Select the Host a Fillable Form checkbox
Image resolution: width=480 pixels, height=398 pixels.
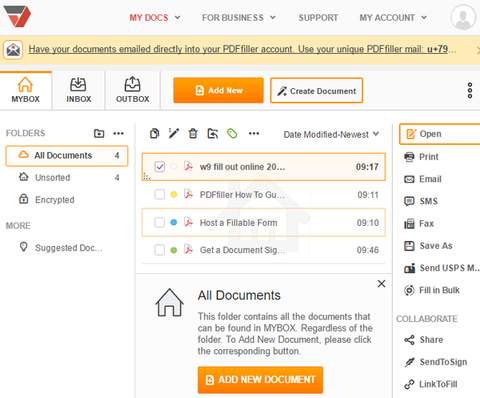point(160,222)
